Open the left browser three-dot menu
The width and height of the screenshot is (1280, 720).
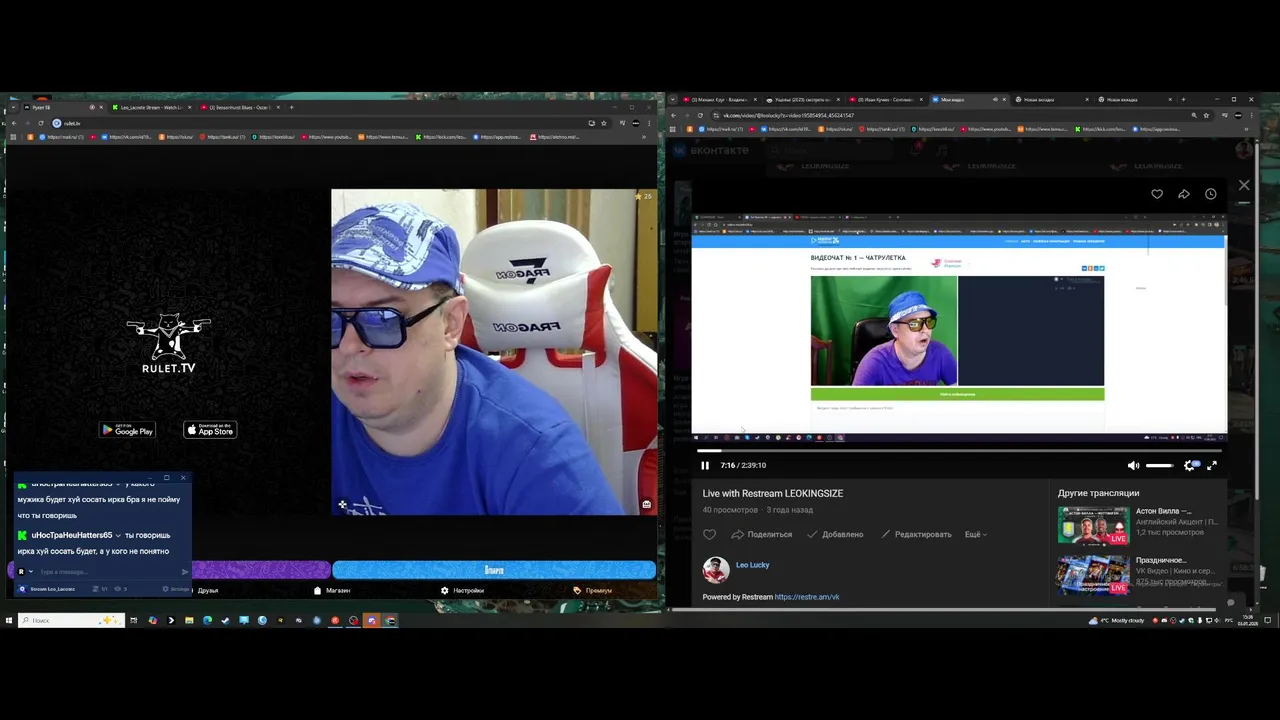point(649,123)
